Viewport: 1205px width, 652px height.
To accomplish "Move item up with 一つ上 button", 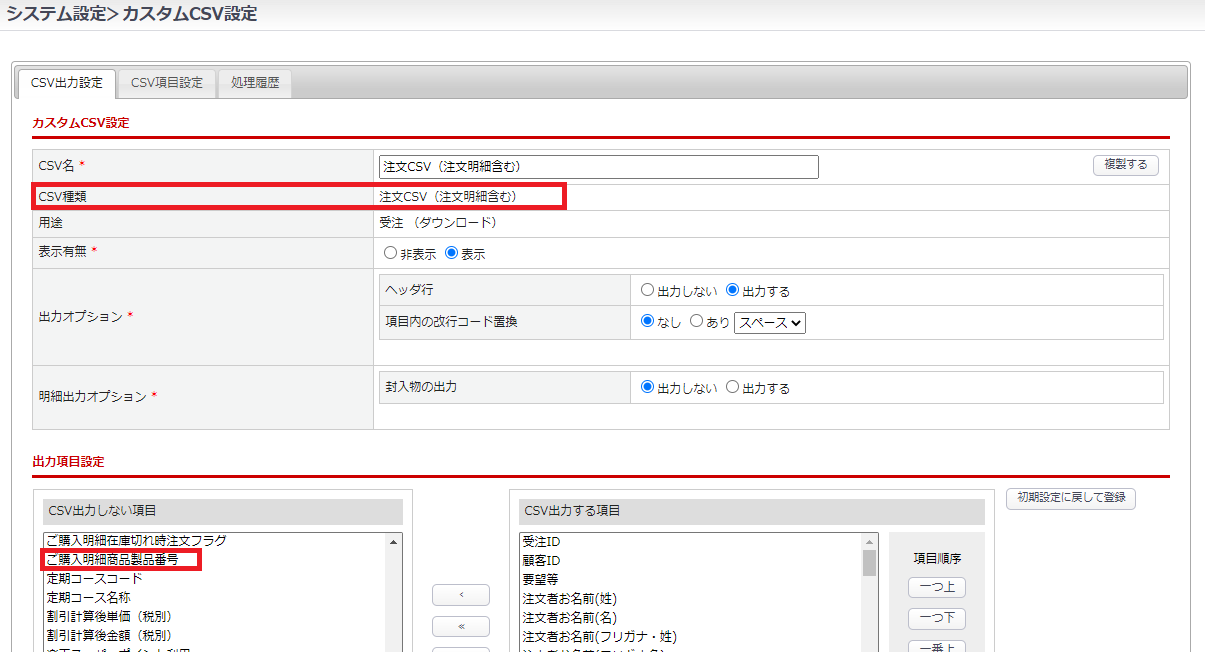I will click(936, 588).
